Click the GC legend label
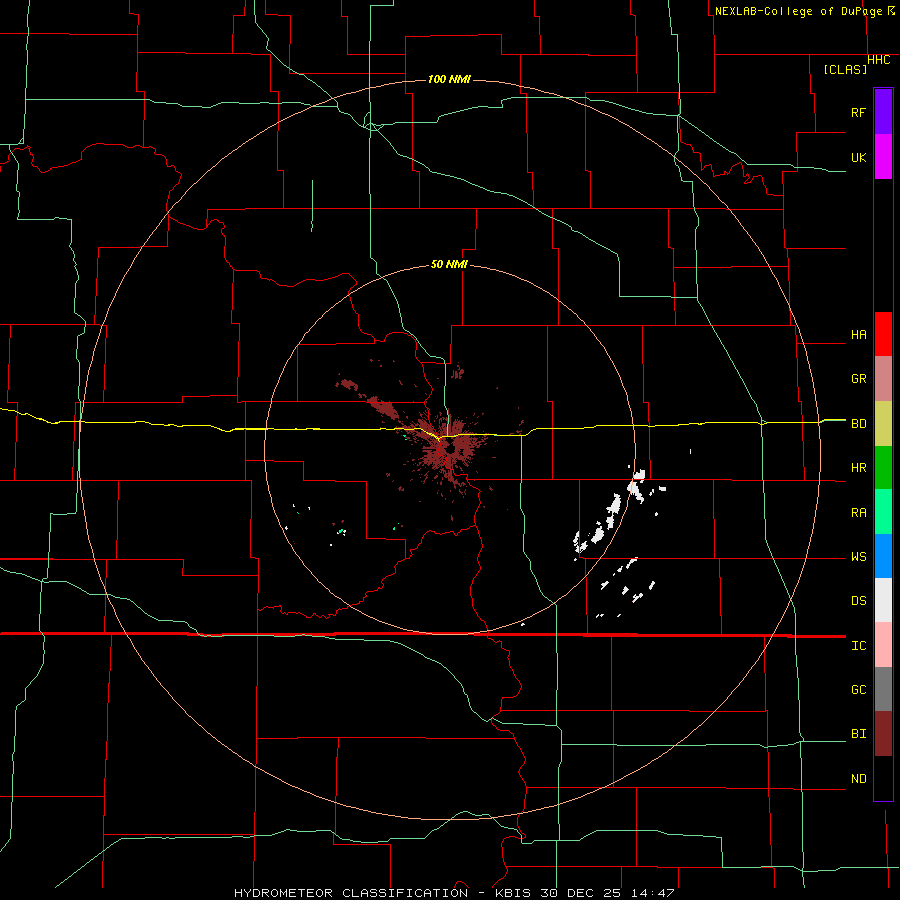900x900 pixels. 858,690
